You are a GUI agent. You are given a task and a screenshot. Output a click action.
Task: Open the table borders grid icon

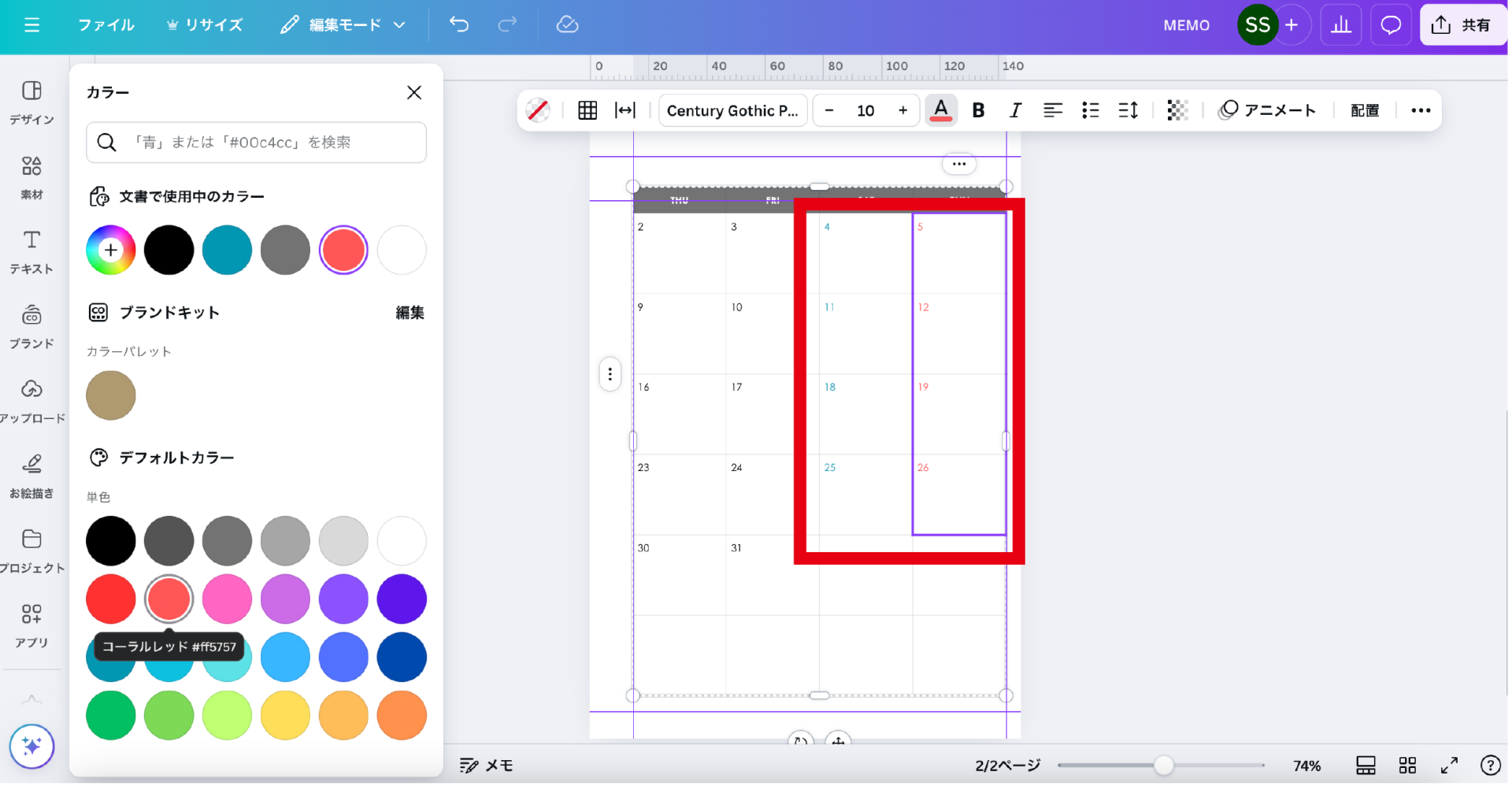pos(587,110)
